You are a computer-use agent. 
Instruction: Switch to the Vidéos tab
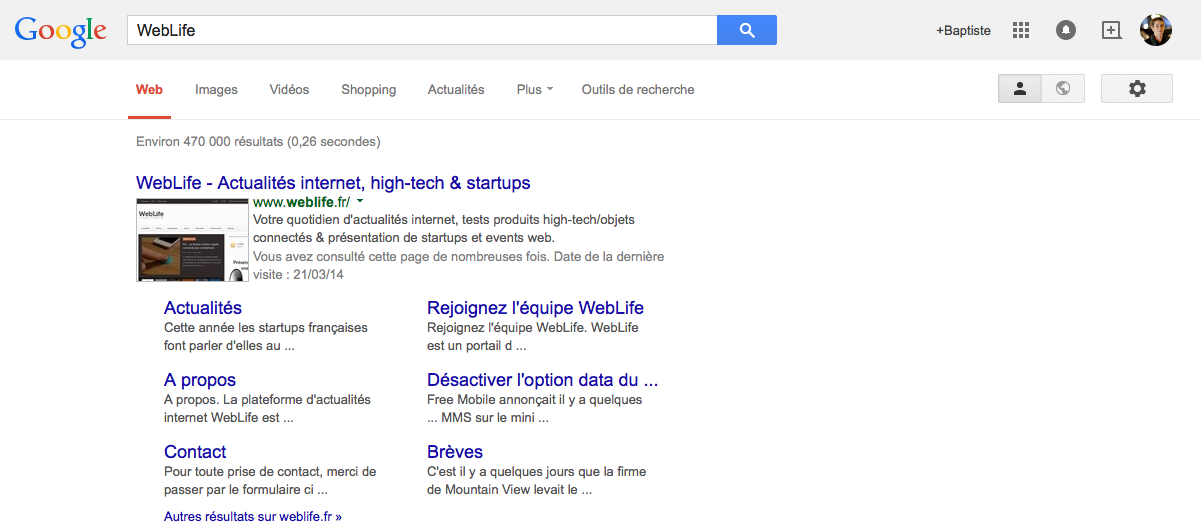pyautogui.click(x=289, y=89)
